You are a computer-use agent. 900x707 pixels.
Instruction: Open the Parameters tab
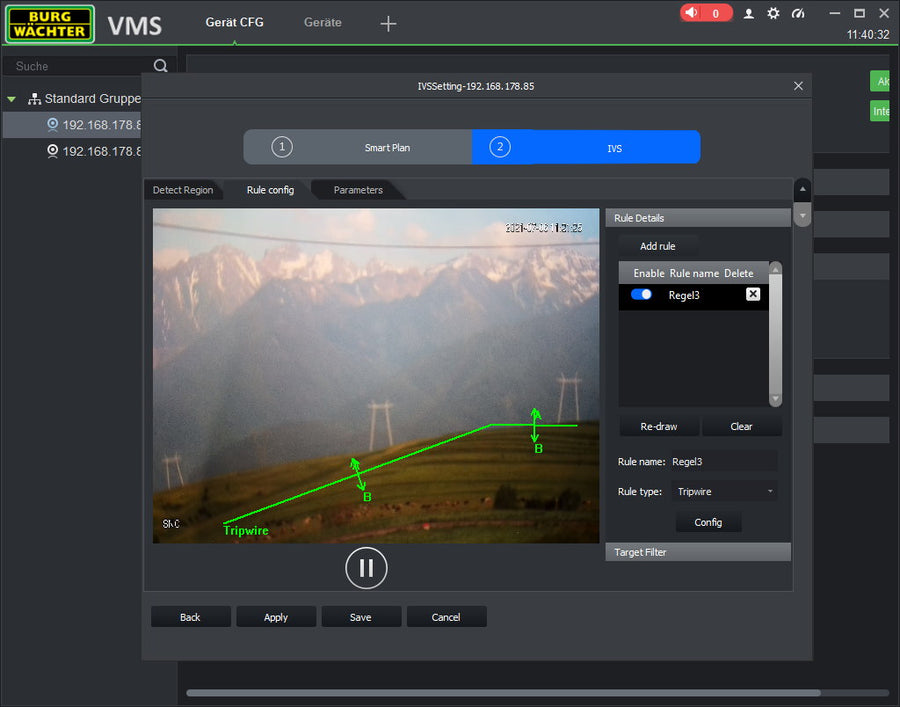coord(358,190)
